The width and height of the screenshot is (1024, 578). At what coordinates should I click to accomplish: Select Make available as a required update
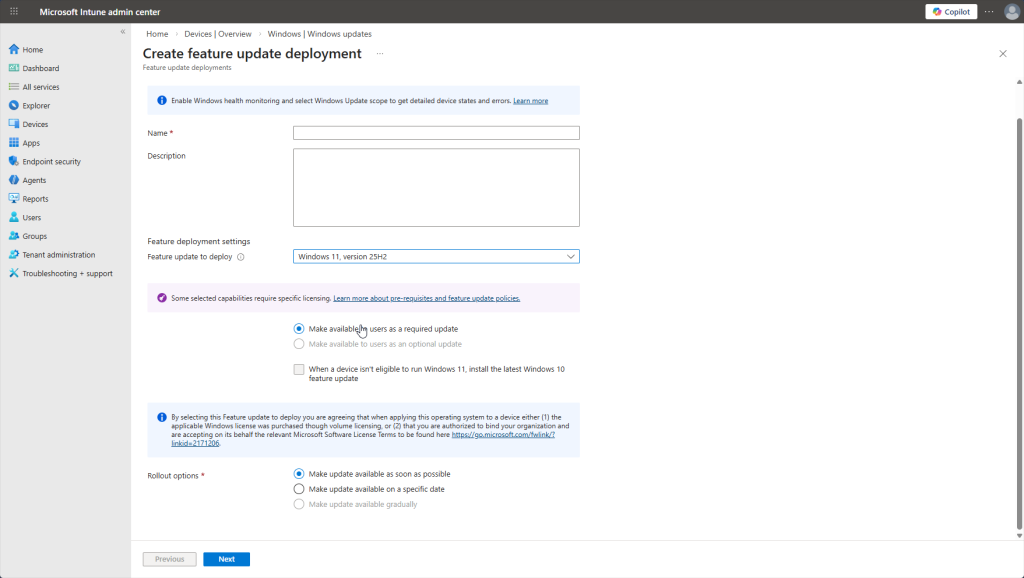(299, 329)
